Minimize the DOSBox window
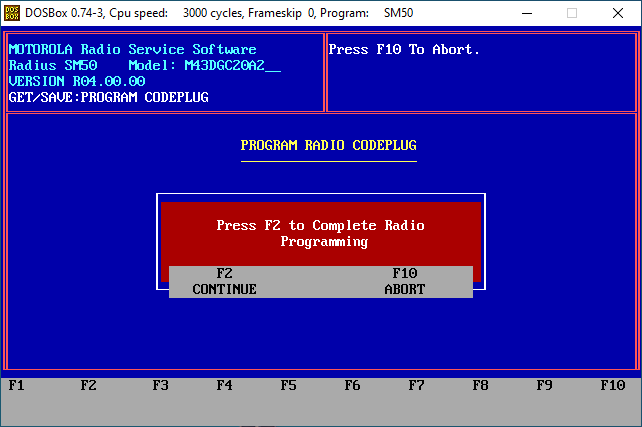Screen dimensions: 642x427 [527, 13]
